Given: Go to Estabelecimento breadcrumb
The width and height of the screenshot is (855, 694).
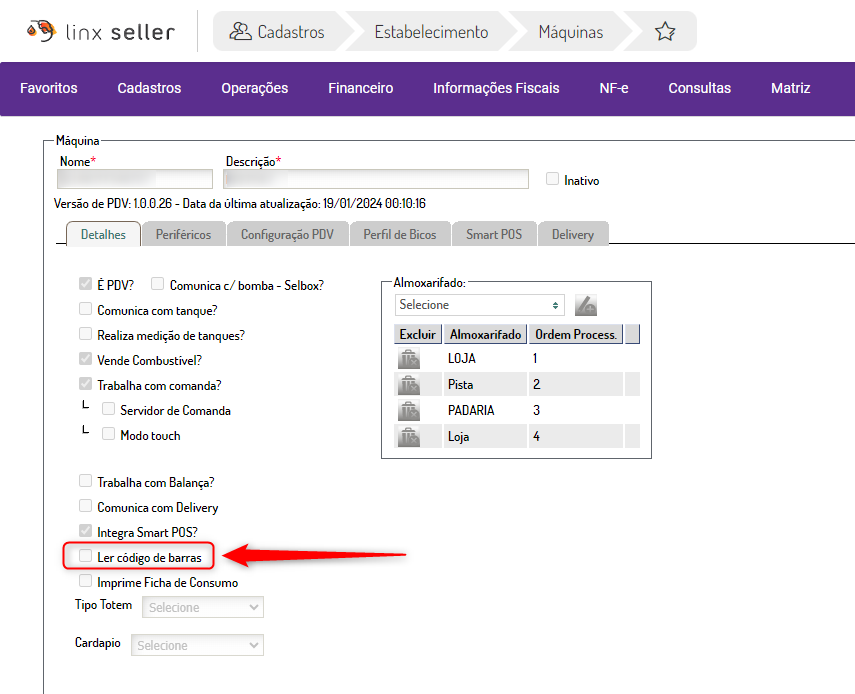Looking at the screenshot, I should [x=431, y=32].
